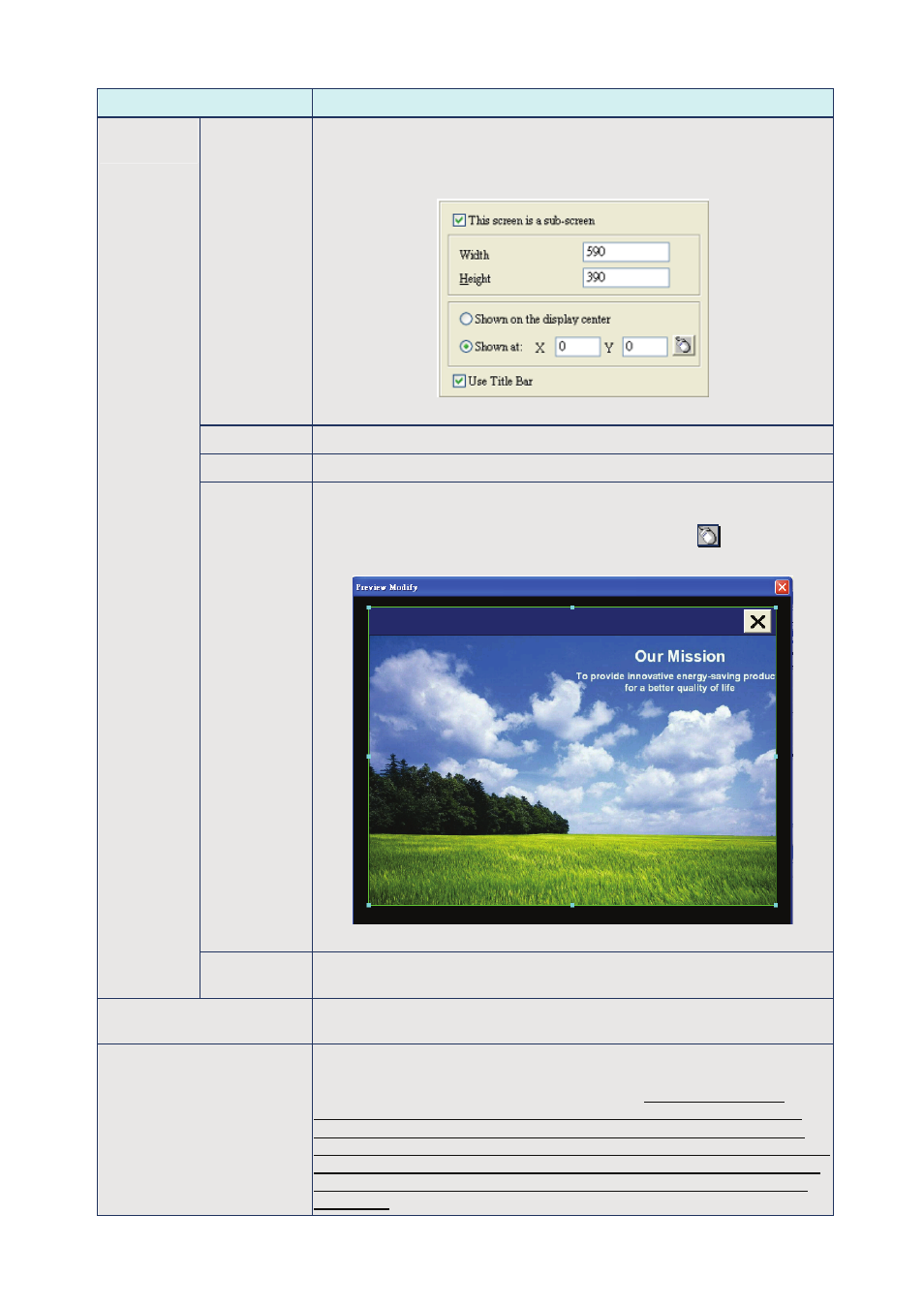Viewport: 924px width, 1308px height.
Task: Click the Y coordinate input field
Action: 644,346
